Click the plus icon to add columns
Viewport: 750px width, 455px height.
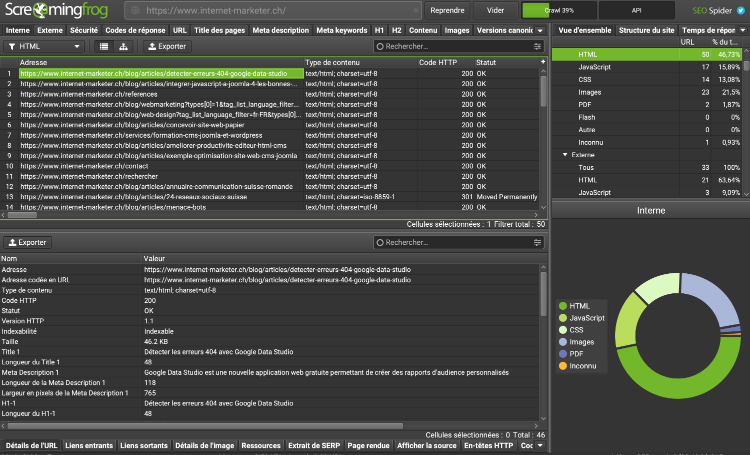coord(543,62)
